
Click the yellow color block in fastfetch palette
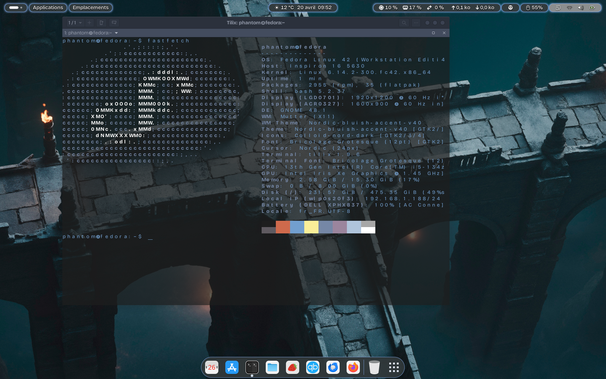pyautogui.click(x=311, y=227)
